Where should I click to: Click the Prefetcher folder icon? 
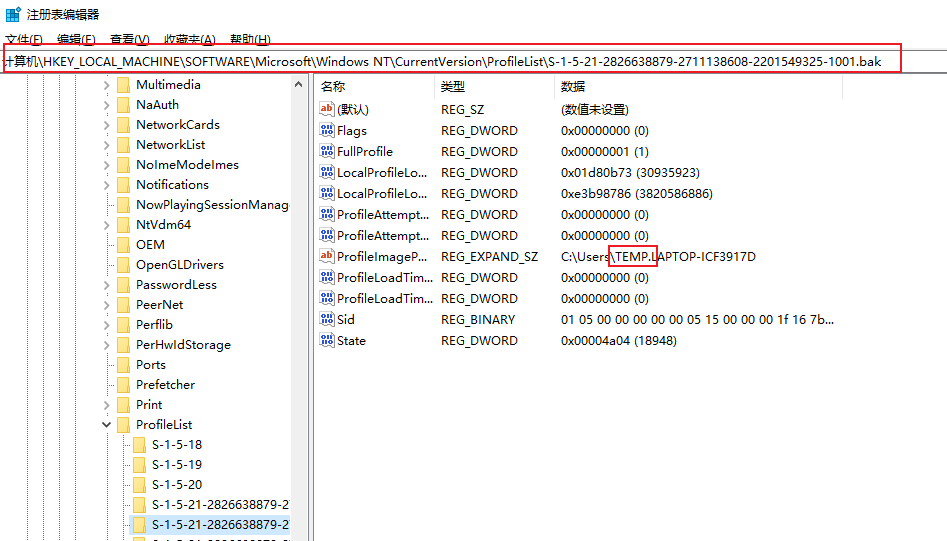tap(123, 385)
